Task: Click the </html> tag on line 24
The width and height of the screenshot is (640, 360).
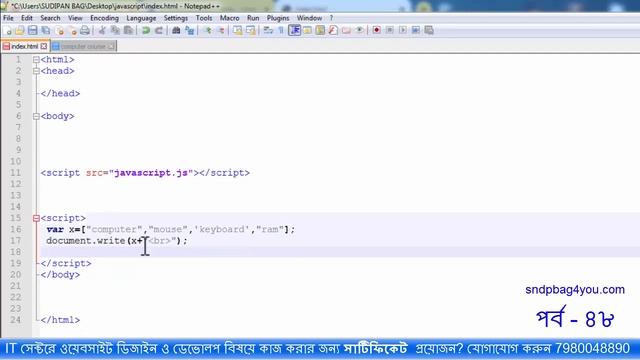Action: [x=60, y=320]
